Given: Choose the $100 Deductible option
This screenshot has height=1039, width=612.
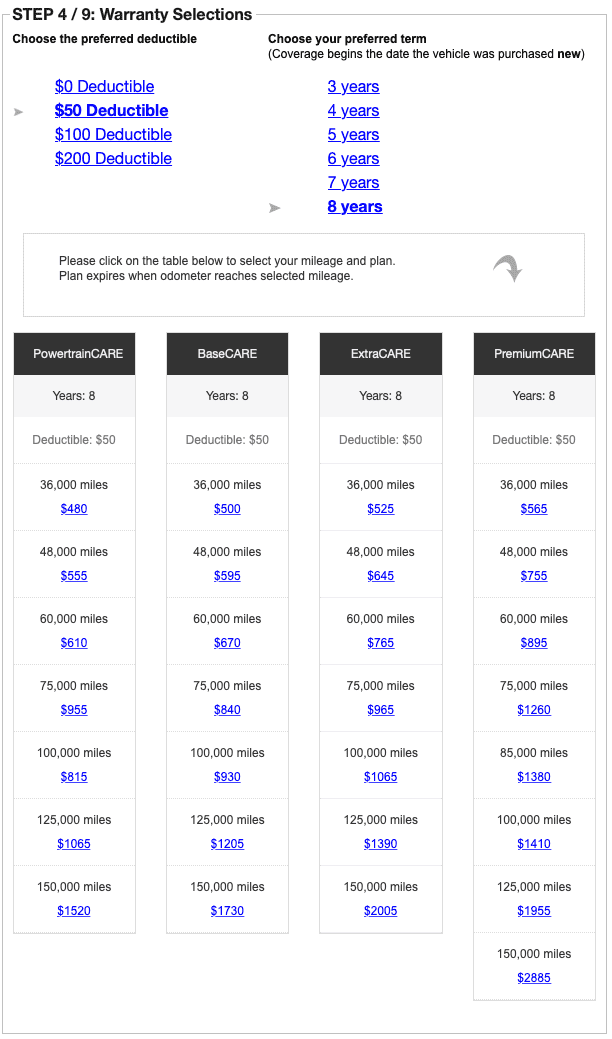Looking at the screenshot, I should point(113,135).
